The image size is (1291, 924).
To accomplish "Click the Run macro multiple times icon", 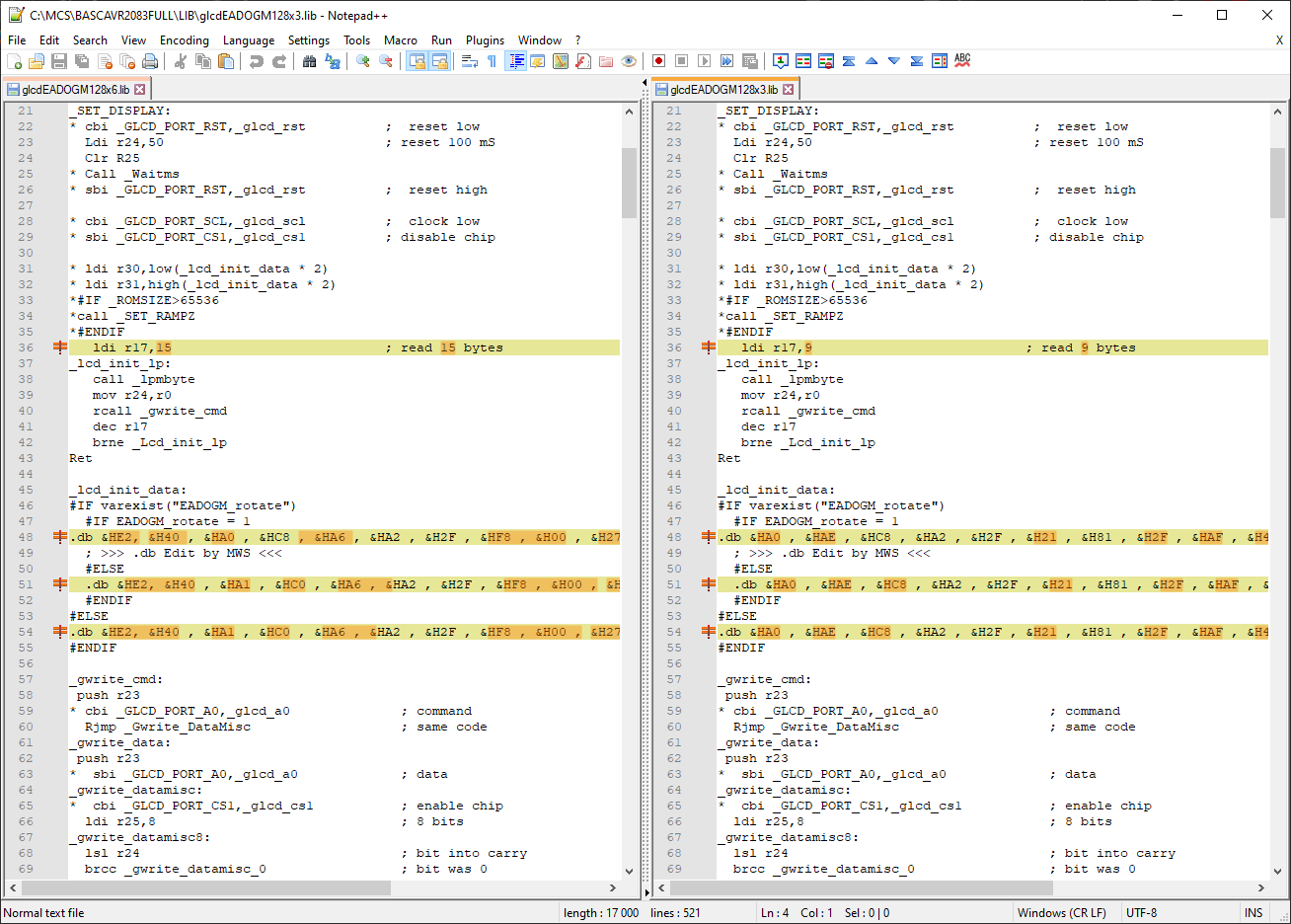I will [726, 61].
